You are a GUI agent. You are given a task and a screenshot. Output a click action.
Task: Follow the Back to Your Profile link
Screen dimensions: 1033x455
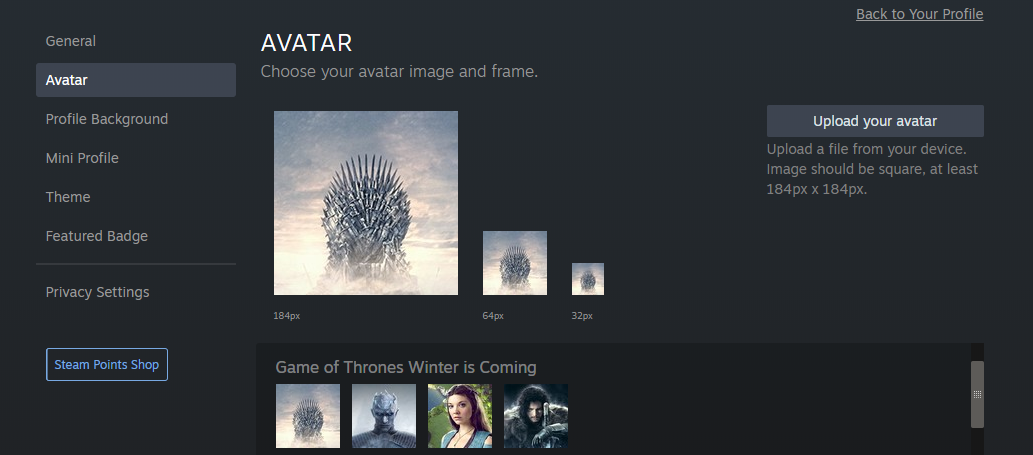point(919,14)
